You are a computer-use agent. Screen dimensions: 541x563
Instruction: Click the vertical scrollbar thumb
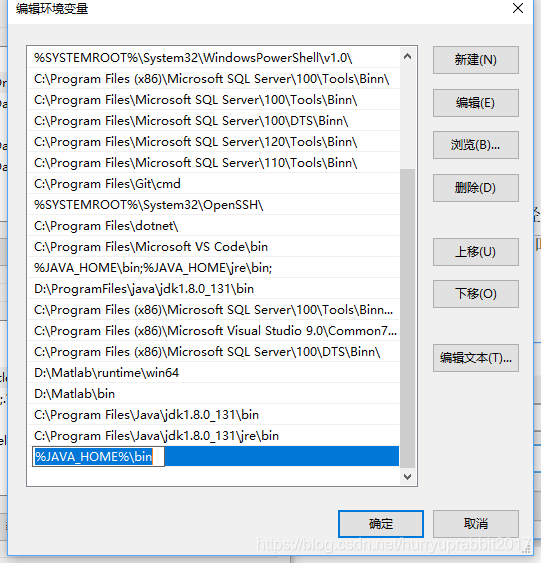click(407, 318)
